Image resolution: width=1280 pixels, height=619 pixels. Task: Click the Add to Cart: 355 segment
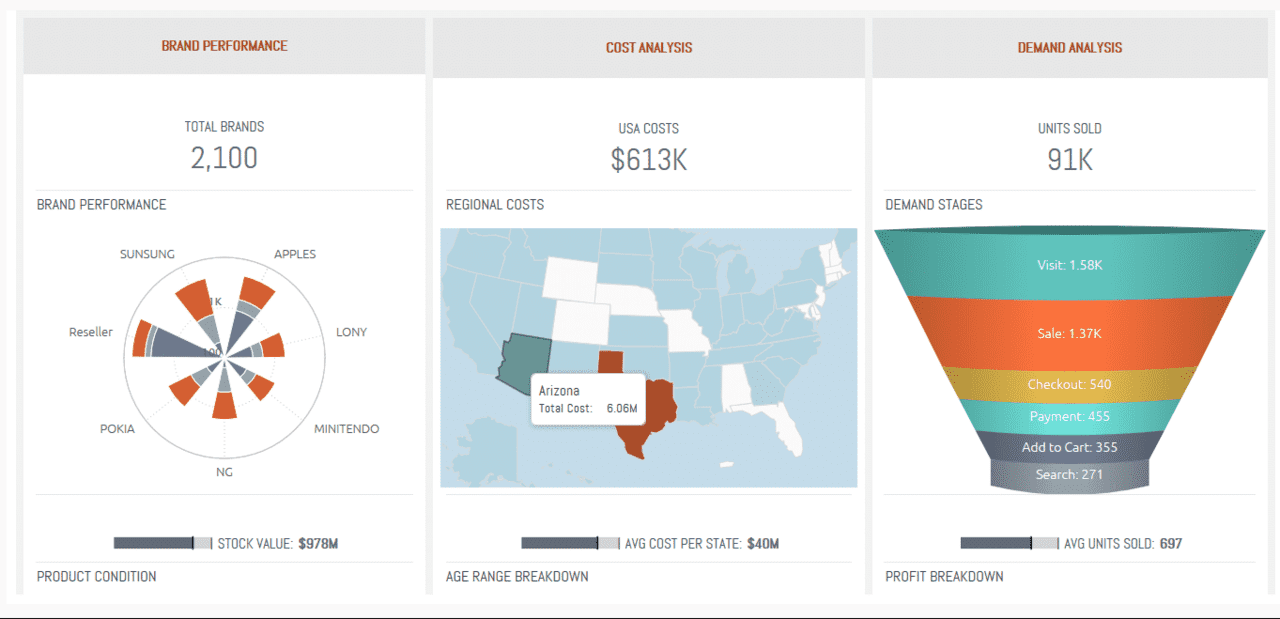(1070, 447)
